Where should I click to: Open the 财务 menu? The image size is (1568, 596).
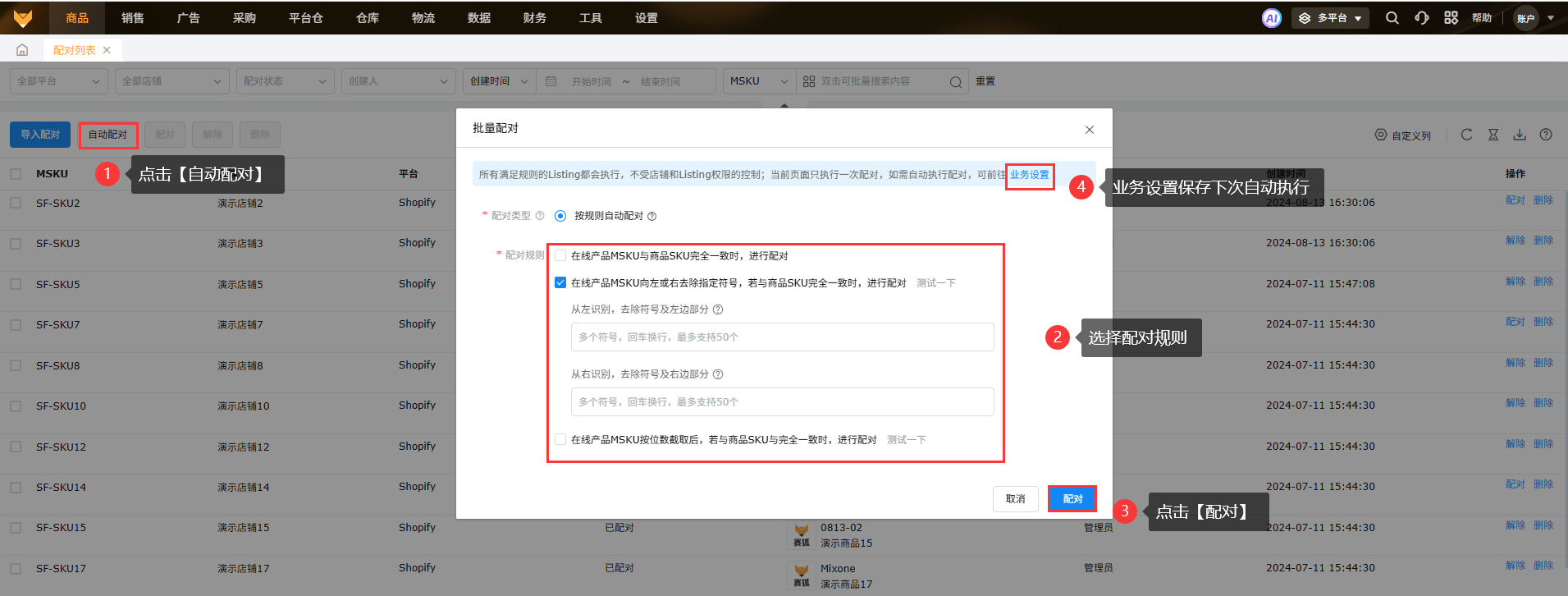535,17
